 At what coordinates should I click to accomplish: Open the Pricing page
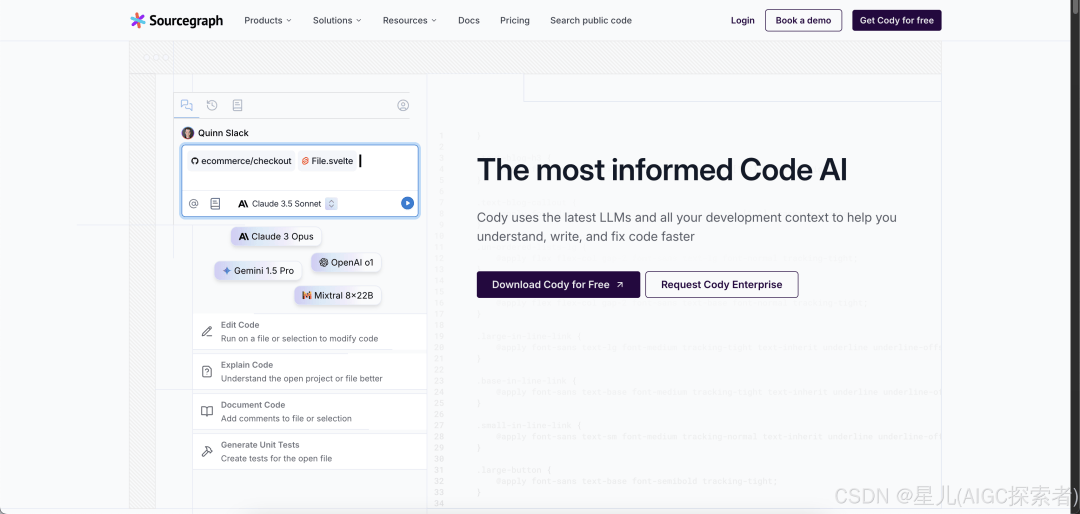[515, 20]
